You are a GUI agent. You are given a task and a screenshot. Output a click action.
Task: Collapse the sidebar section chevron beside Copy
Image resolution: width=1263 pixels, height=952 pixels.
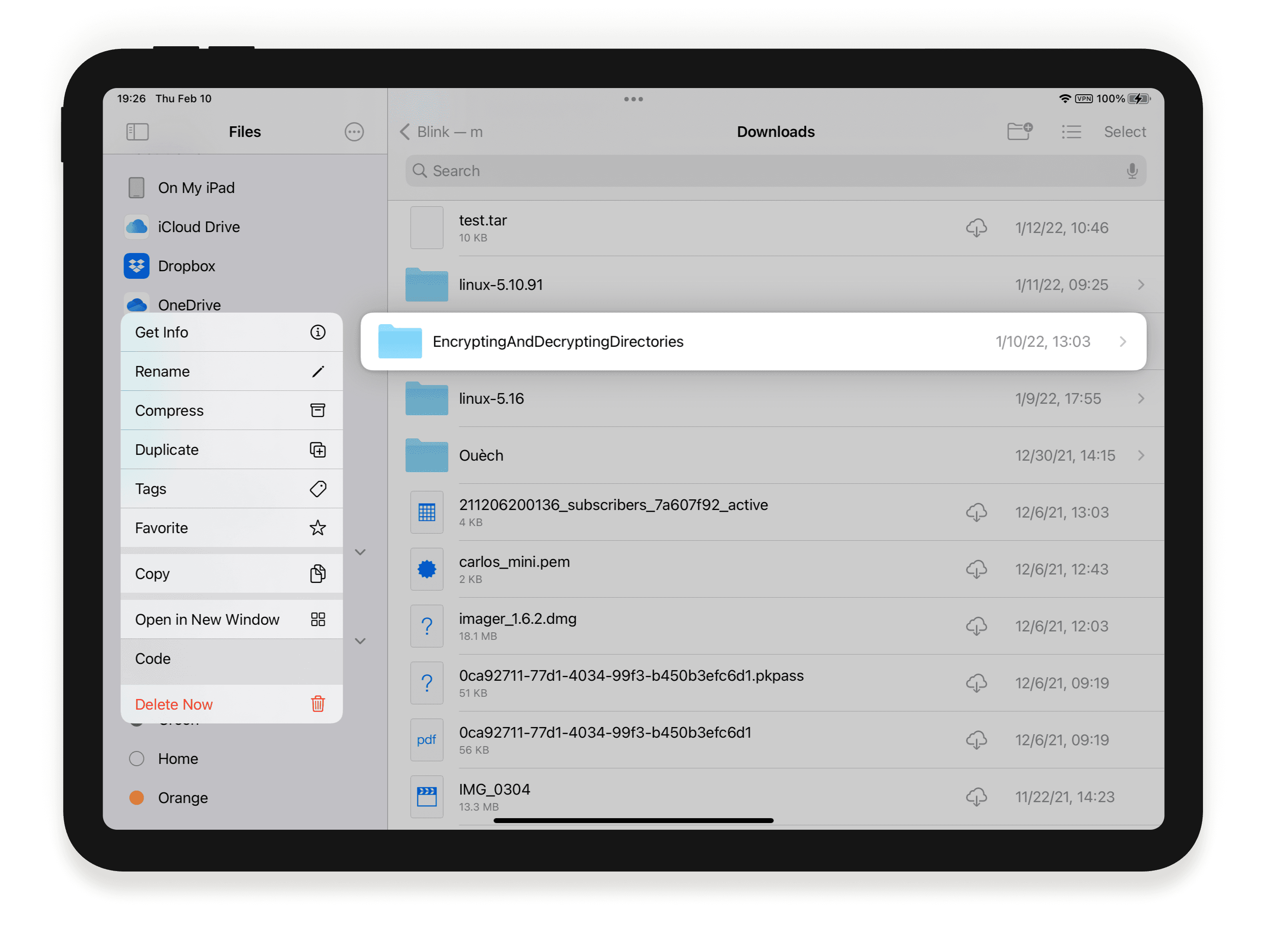click(360, 552)
